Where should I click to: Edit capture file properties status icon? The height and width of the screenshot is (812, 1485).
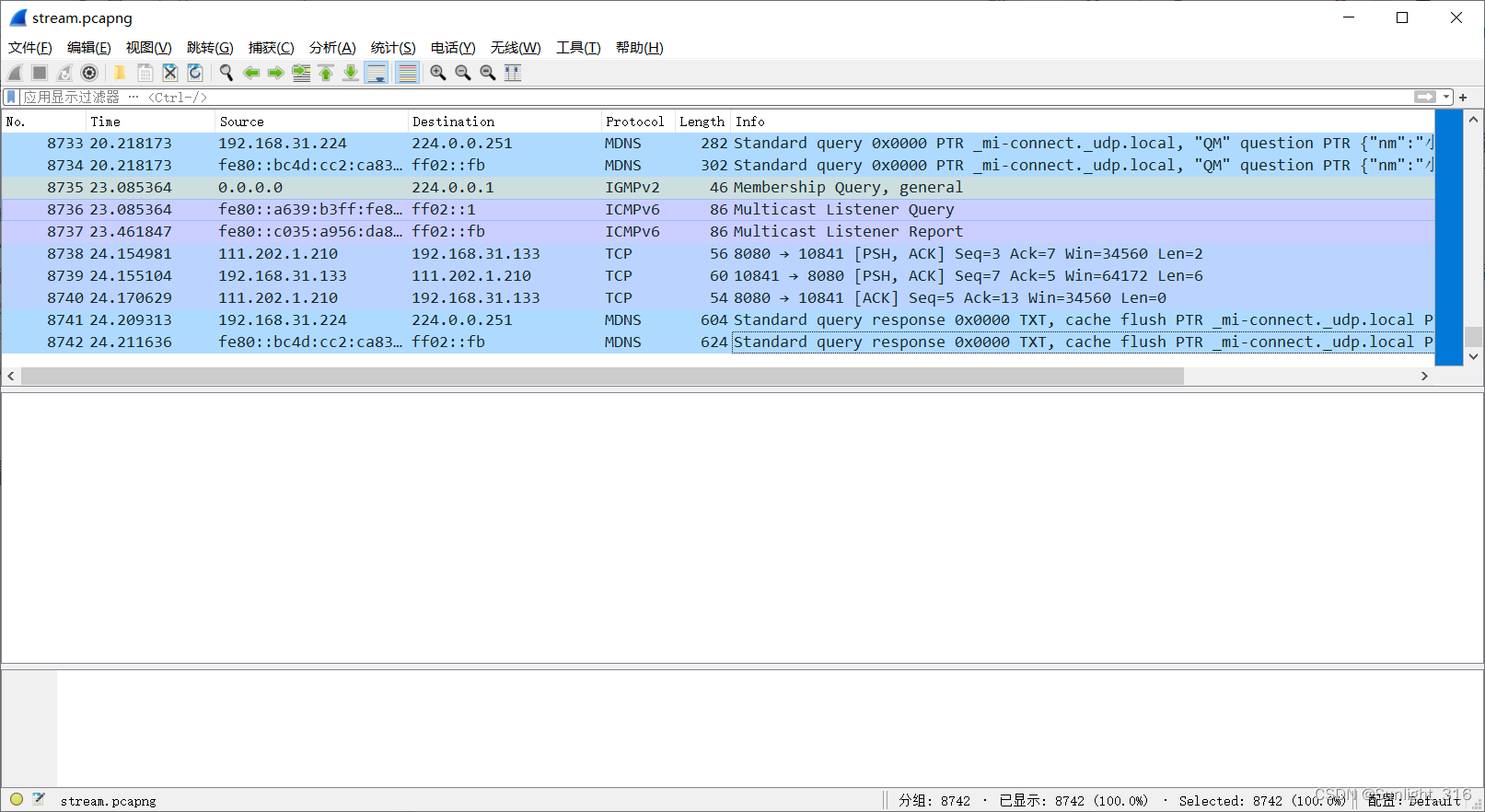tap(39, 799)
